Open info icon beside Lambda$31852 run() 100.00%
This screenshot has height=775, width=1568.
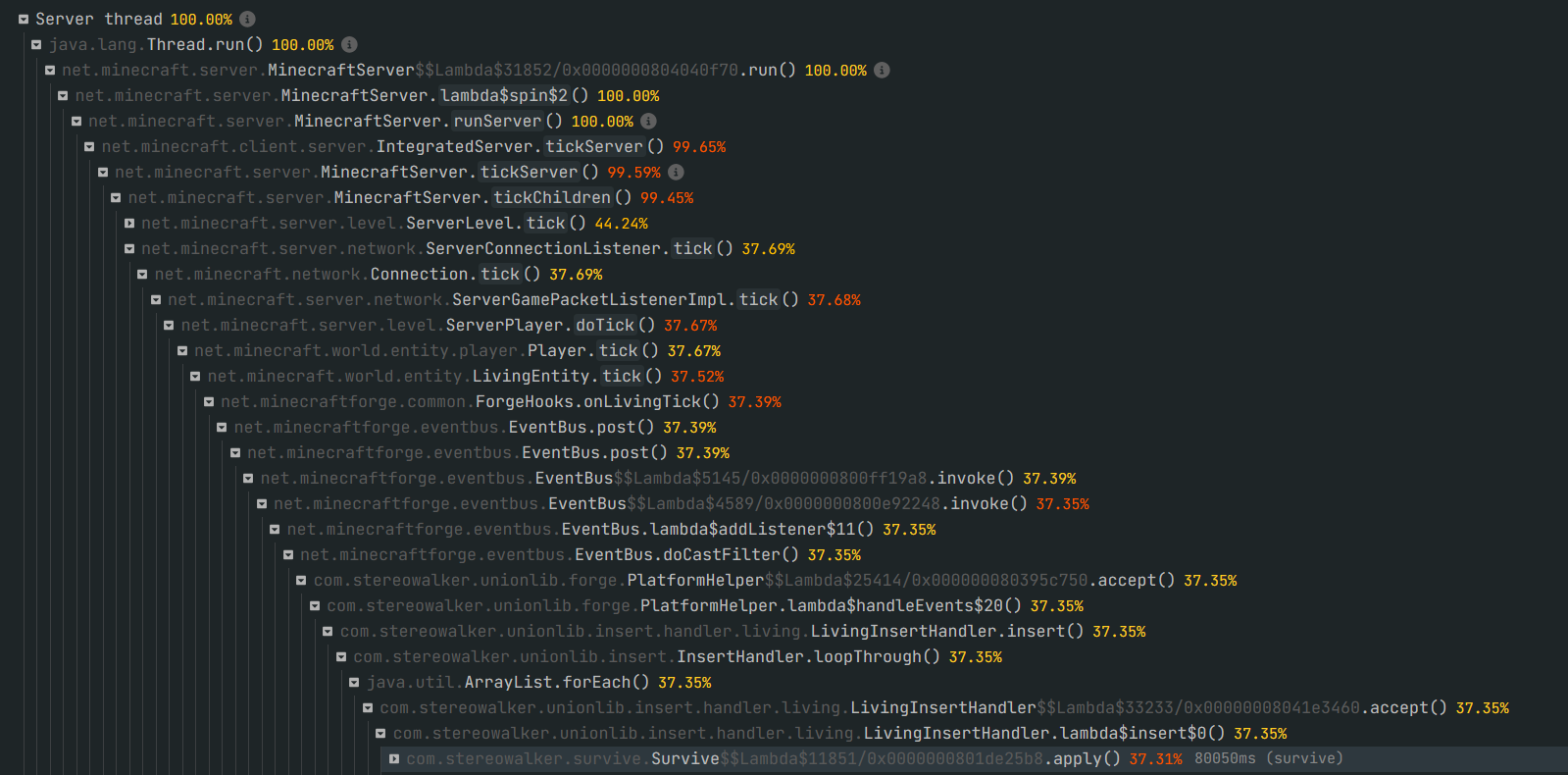point(882,70)
